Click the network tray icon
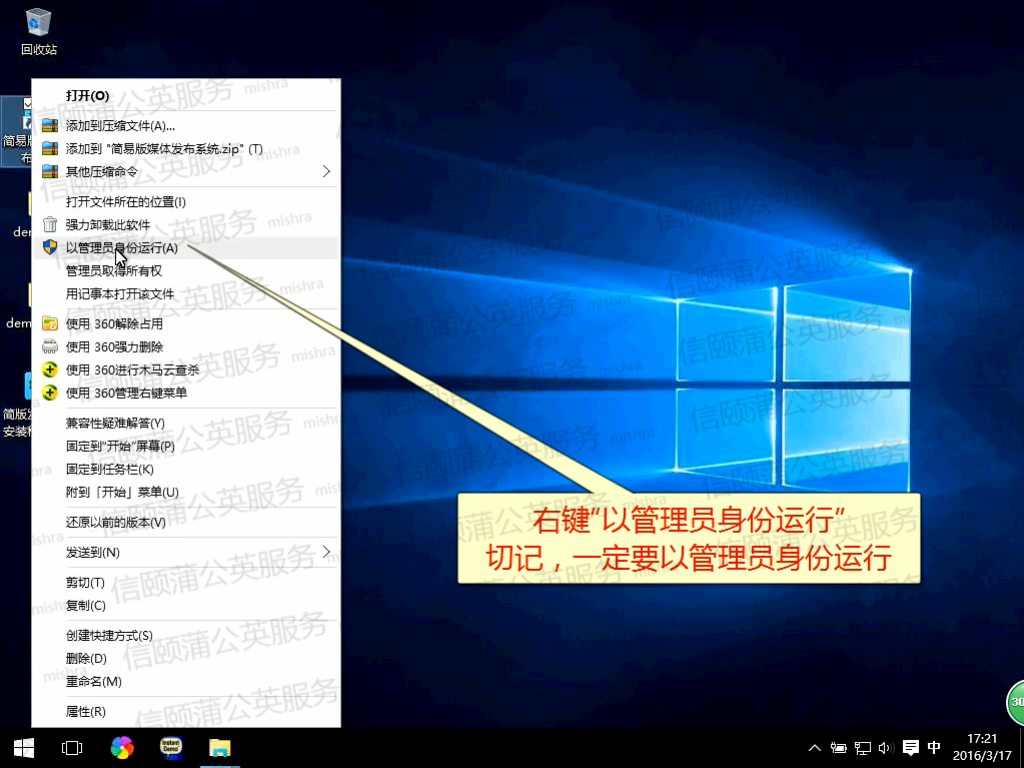The image size is (1024, 768). tap(862, 748)
